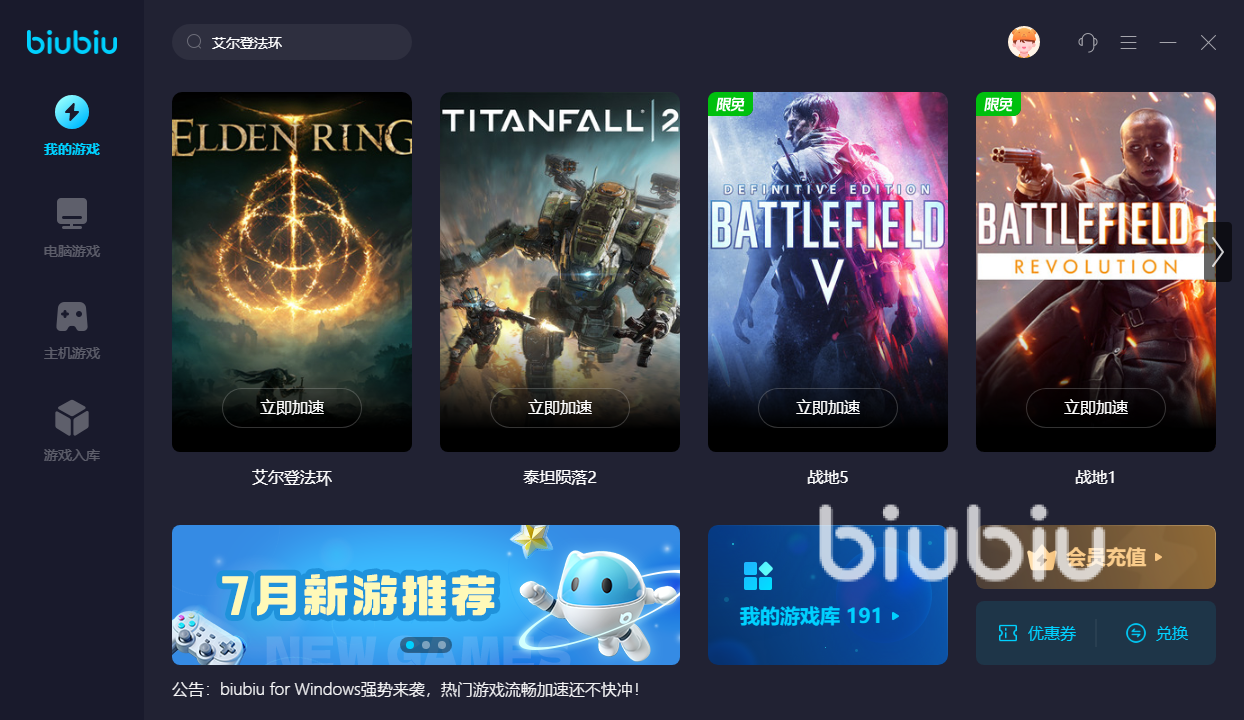Focus the search field with 艾尔登法环
Image resolution: width=1244 pixels, height=720 pixels.
(292, 42)
